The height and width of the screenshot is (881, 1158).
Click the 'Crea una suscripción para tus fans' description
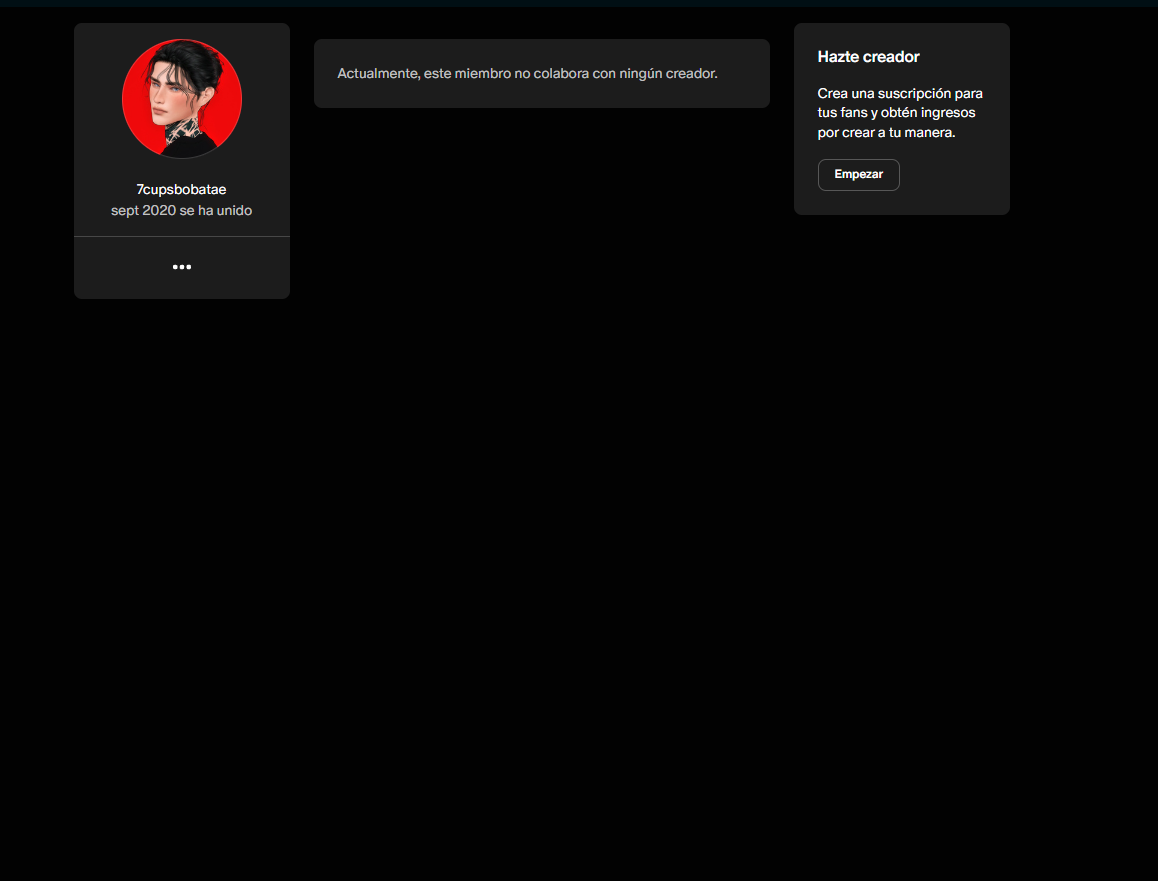(900, 113)
